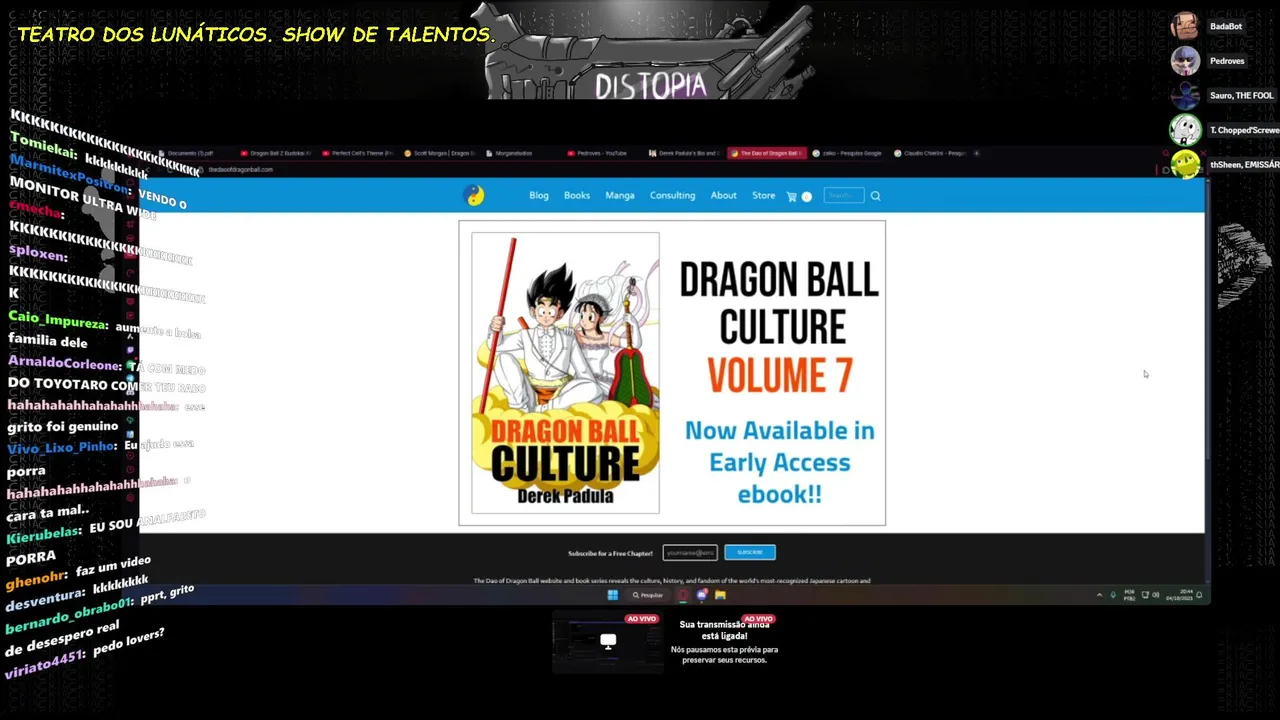1280x720 pixels.
Task: Open the Manga menu item
Action: point(620,195)
